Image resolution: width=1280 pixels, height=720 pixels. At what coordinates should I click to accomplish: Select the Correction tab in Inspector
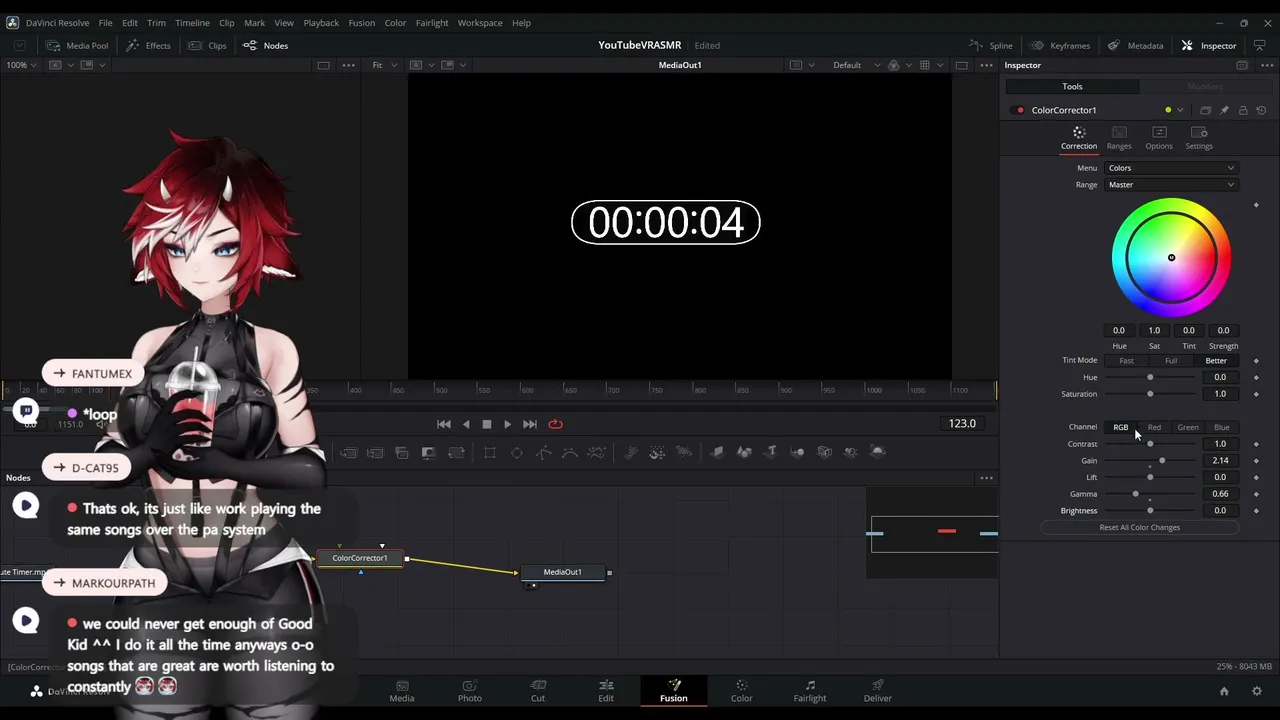click(x=1079, y=138)
